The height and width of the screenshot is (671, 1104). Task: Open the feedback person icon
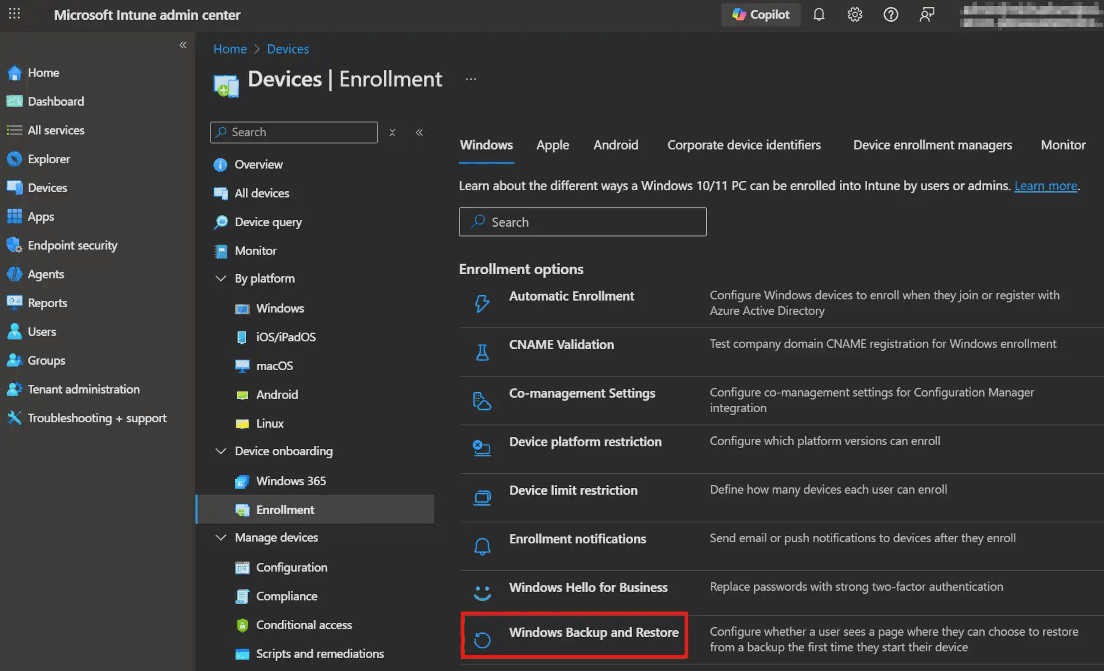coord(927,15)
